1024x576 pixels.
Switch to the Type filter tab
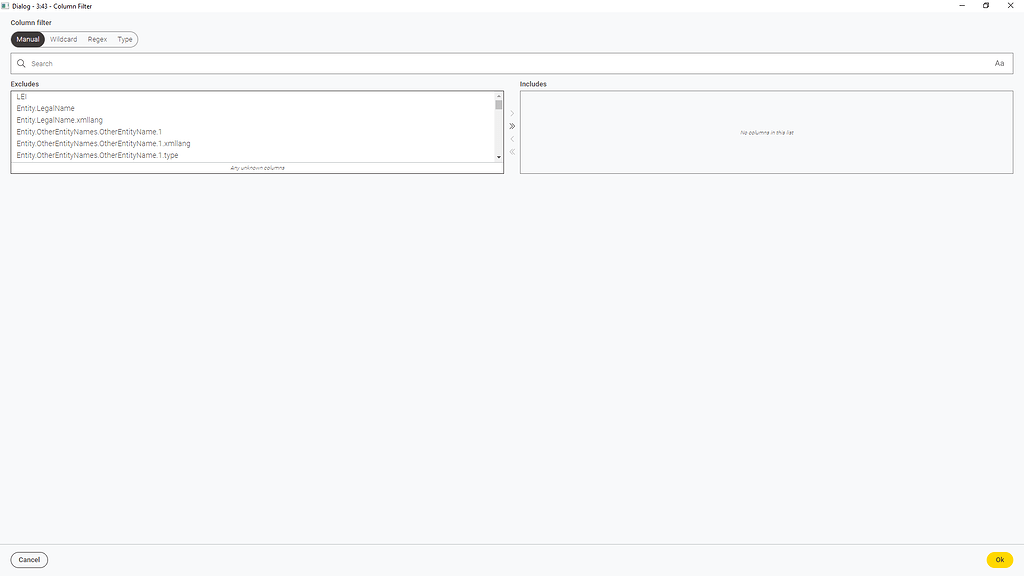tap(124, 39)
